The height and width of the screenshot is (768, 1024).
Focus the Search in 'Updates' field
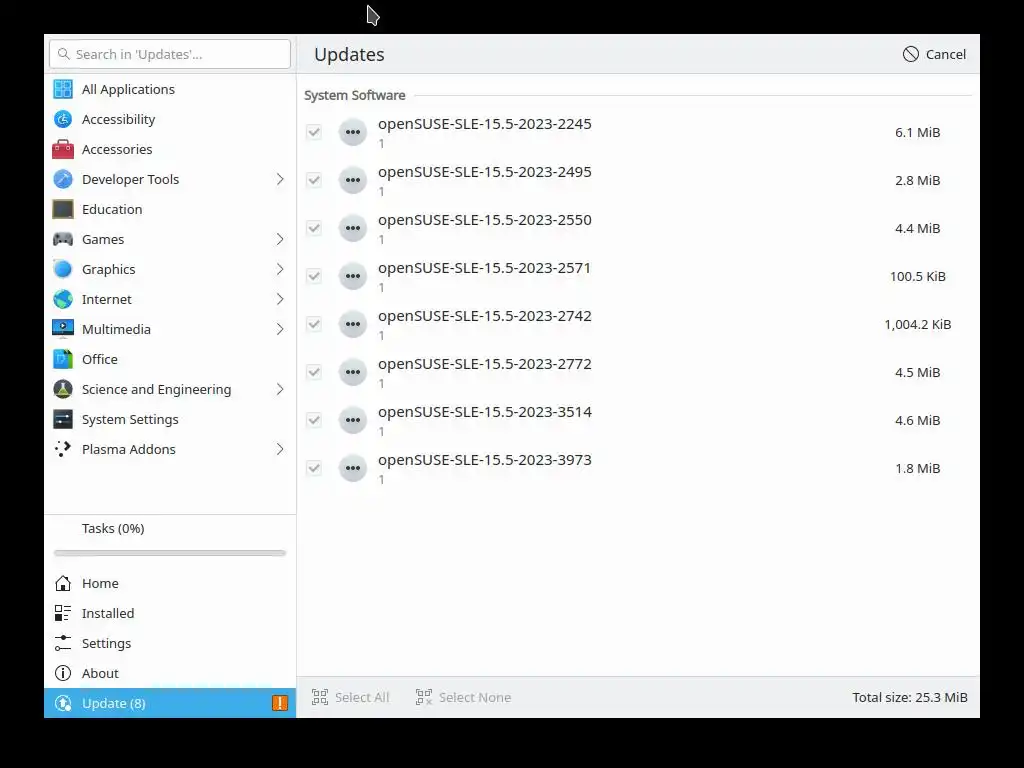[x=170, y=54]
